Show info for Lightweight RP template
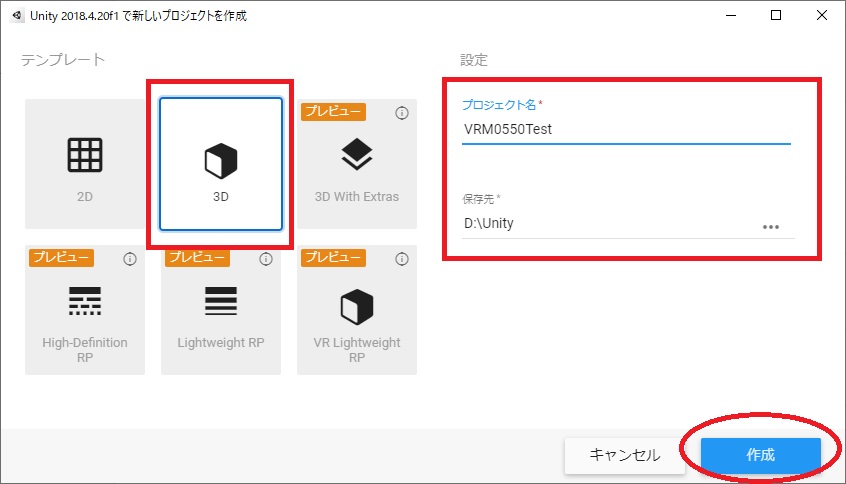This screenshot has width=846, height=484. [x=265, y=259]
